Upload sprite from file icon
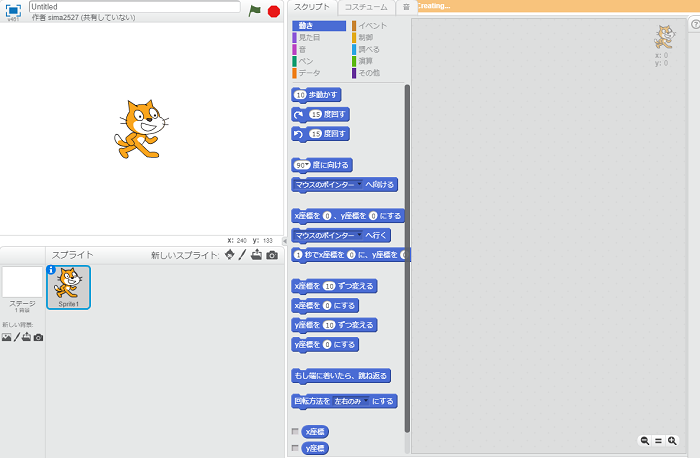Viewport: 700px width, 458px height. coord(256,255)
